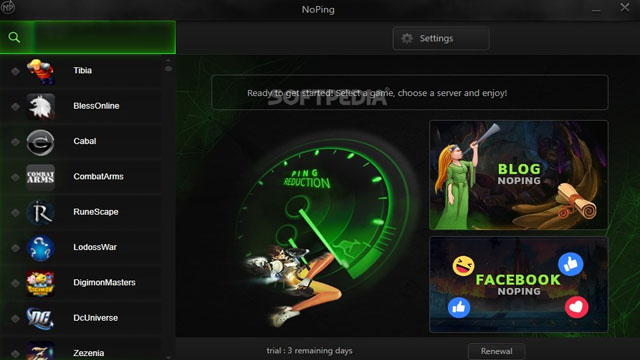Click the DC Universe logo icon
Screen dimensions: 640x360
(40, 318)
